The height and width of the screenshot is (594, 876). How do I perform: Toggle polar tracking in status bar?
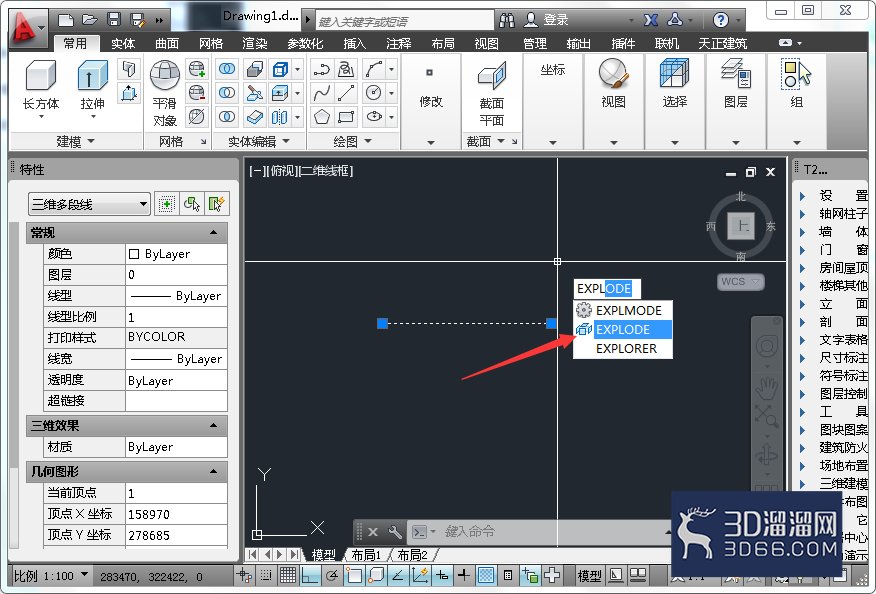pos(332,574)
